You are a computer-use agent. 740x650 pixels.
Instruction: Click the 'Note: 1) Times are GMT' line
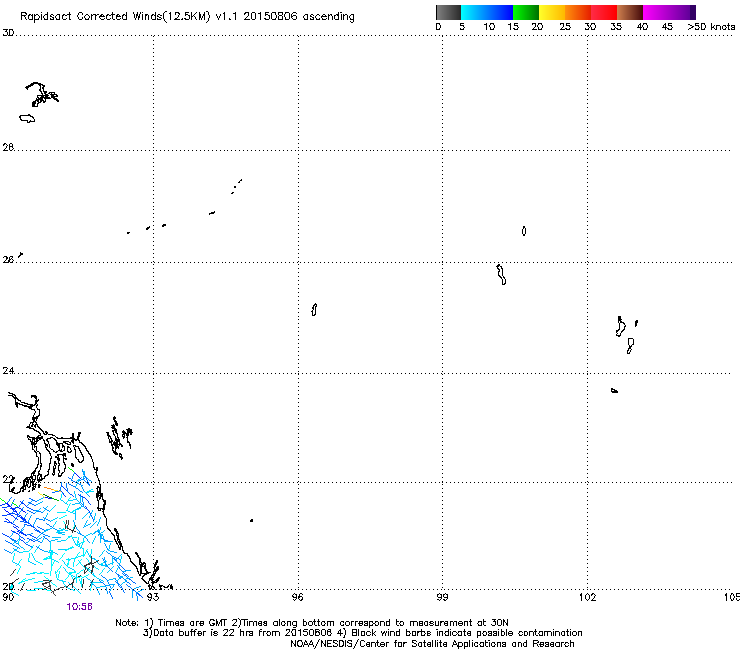(312, 623)
